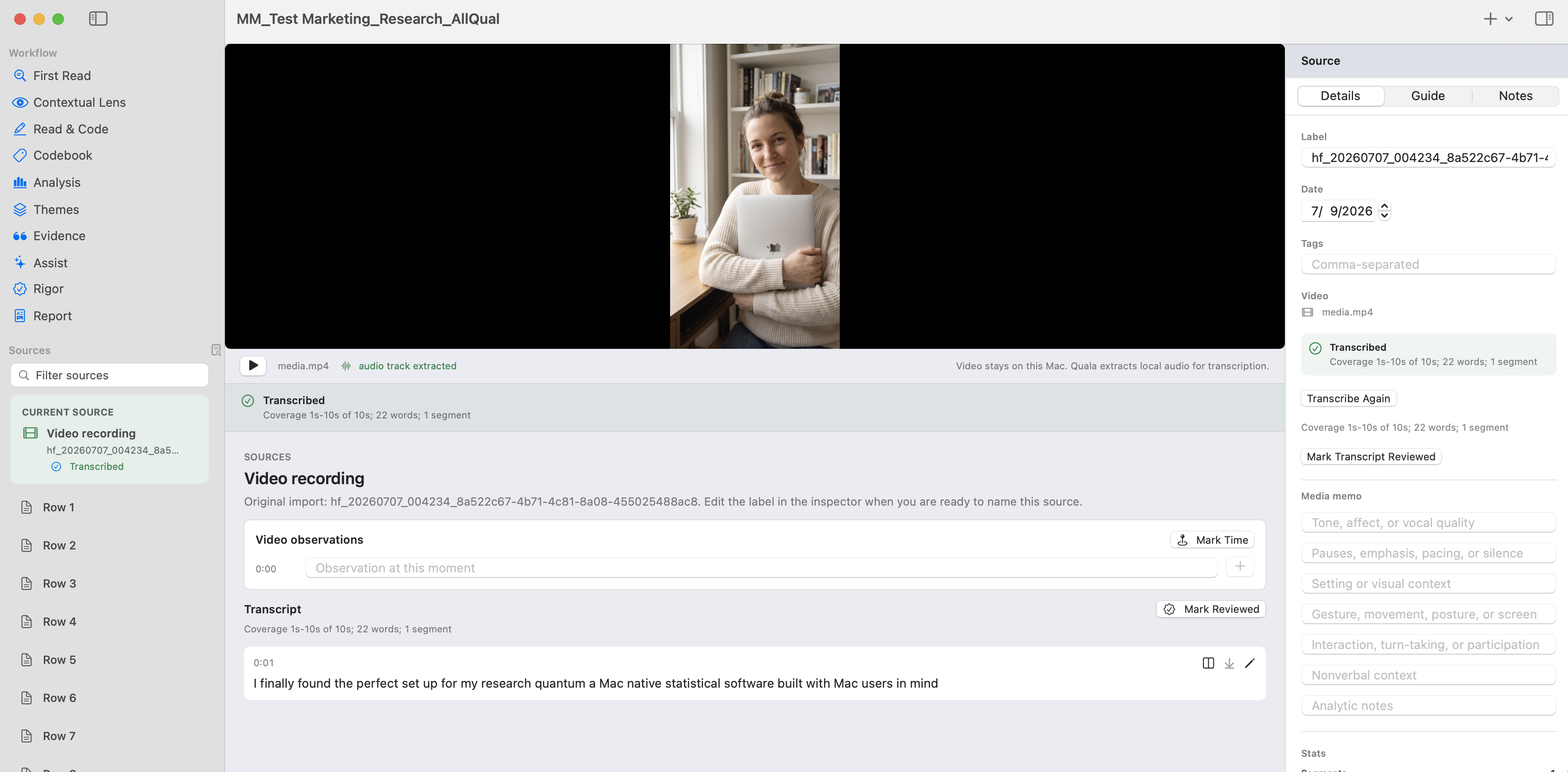Decrement the date stepper down arrow

(1384, 215)
